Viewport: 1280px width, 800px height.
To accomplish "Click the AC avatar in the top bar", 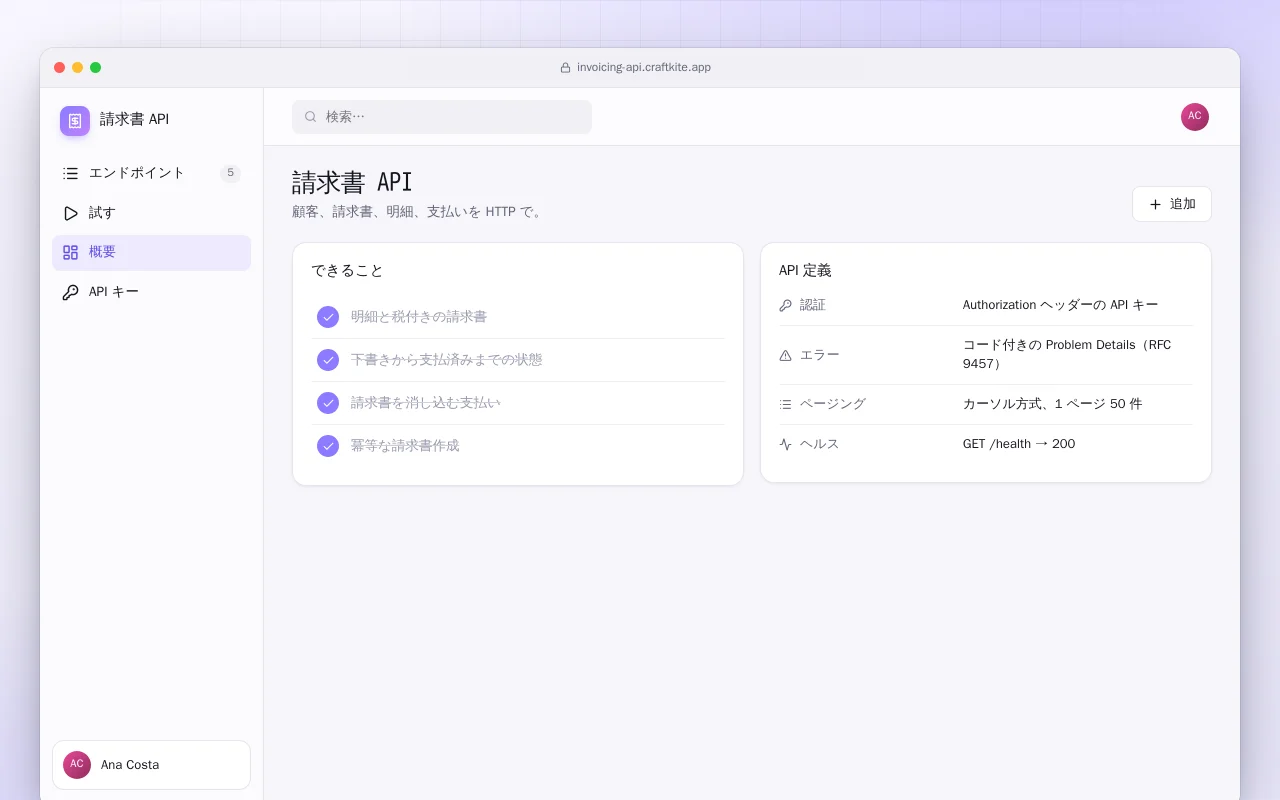I will click(x=1195, y=117).
